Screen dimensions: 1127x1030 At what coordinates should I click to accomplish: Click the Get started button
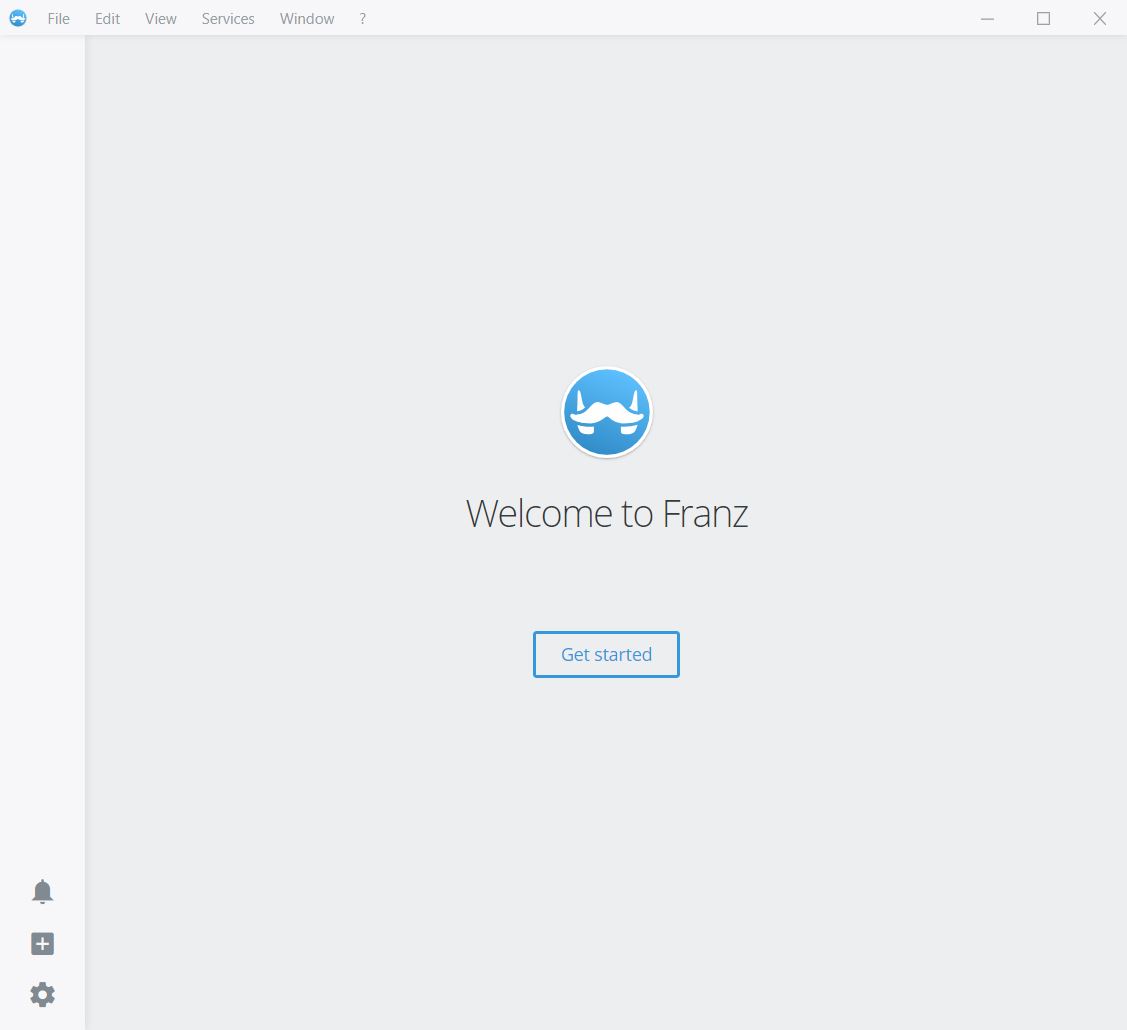(x=606, y=654)
